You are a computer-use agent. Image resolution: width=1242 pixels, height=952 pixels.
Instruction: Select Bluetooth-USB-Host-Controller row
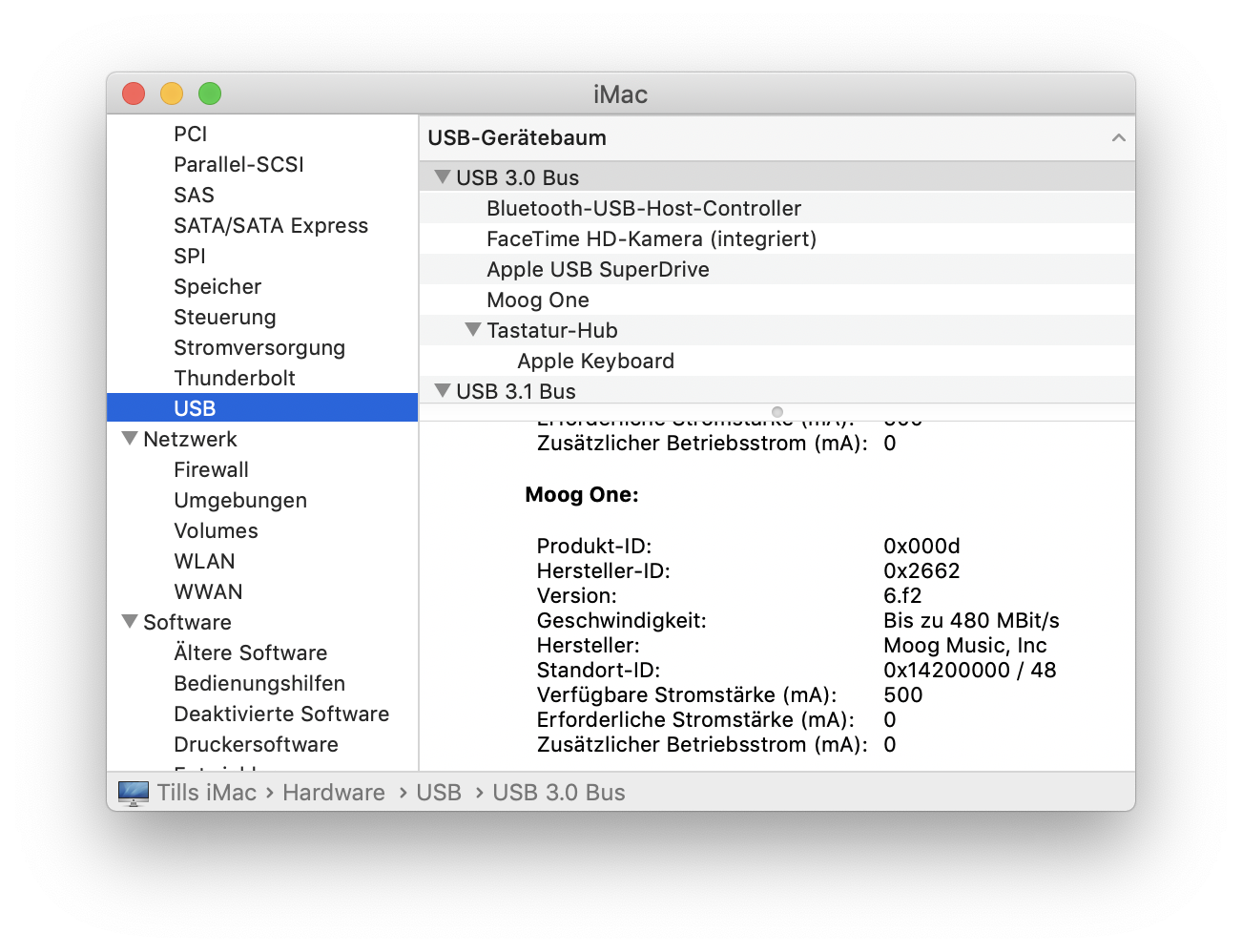pyautogui.click(x=643, y=208)
